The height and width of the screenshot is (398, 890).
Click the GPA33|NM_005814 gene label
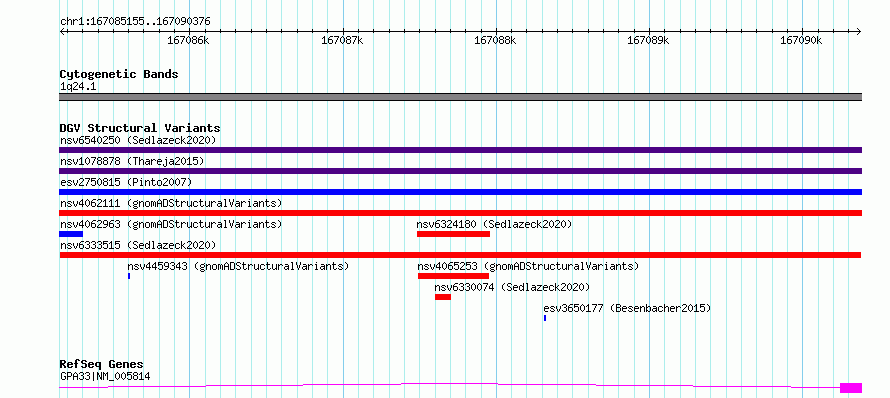[105, 376]
